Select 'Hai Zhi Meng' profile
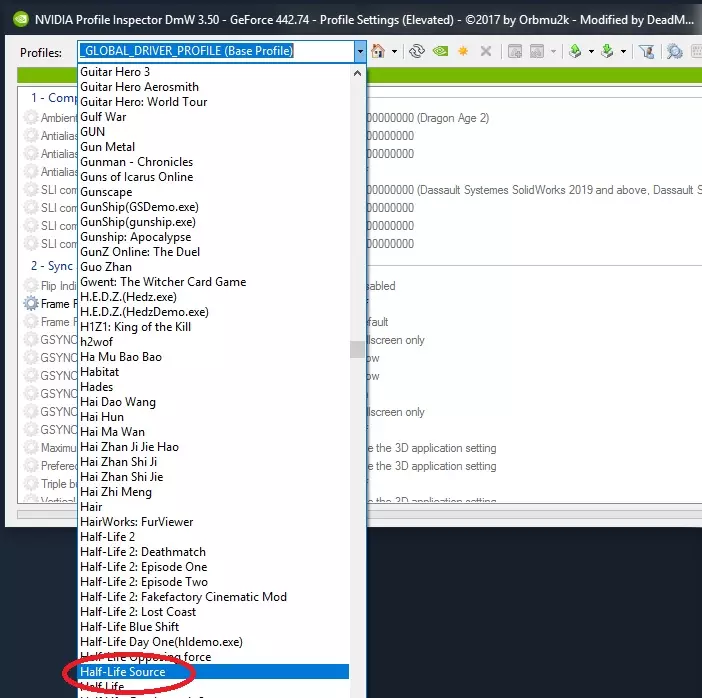The width and height of the screenshot is (702, 698). coord(214,492)
